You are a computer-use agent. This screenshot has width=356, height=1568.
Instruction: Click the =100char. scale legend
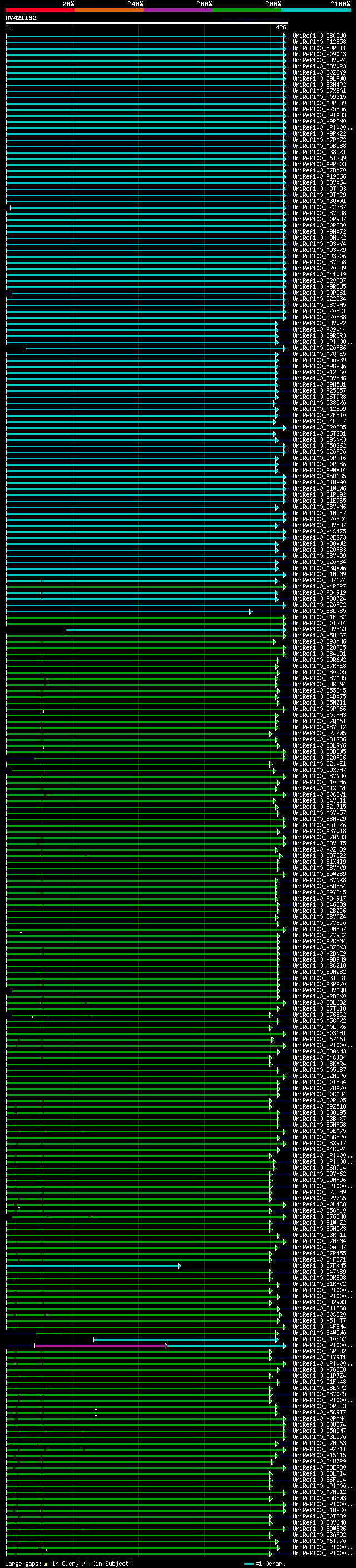264,1564
